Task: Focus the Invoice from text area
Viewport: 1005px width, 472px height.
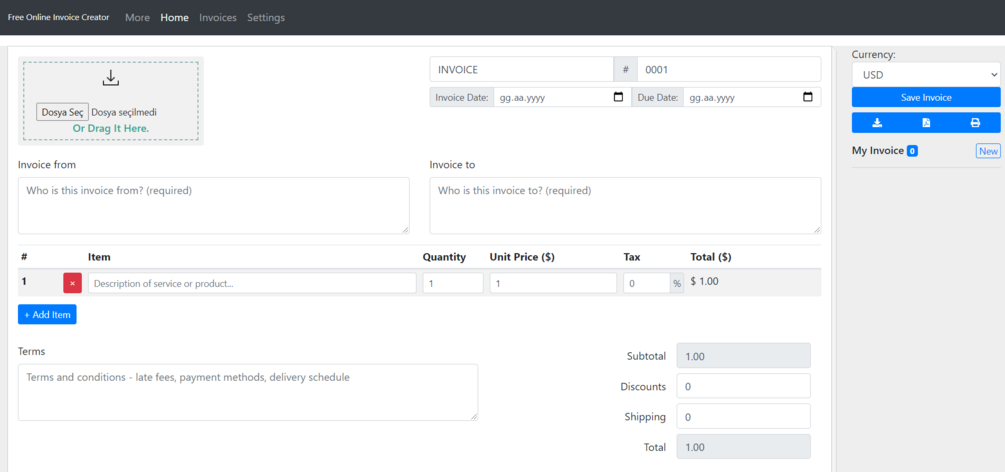Action: (x=214, y=206)
